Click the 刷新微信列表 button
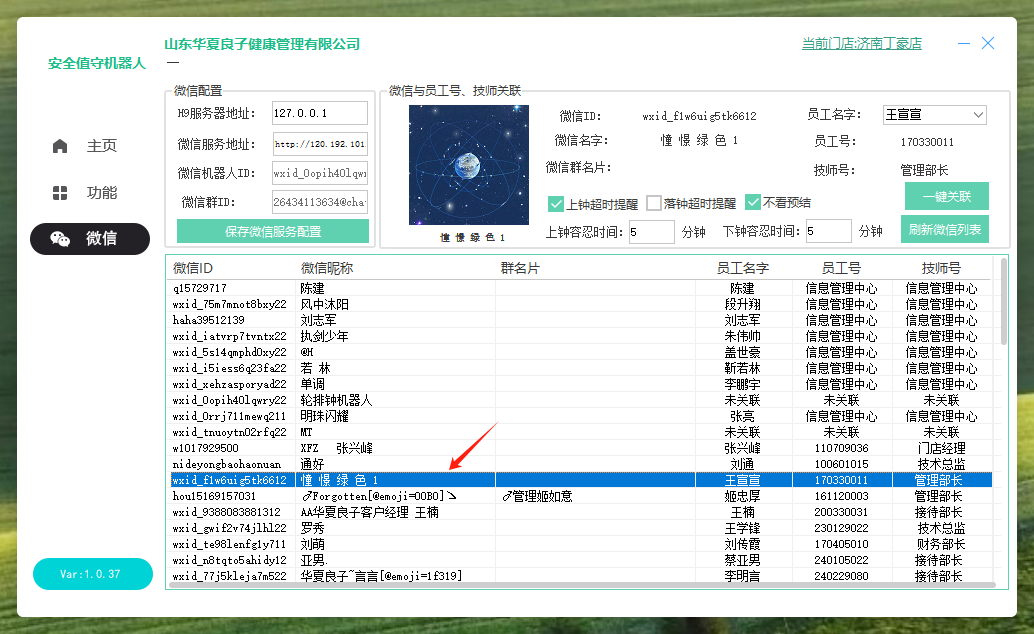The image size is (1034, 634). [x=945, y=230]
